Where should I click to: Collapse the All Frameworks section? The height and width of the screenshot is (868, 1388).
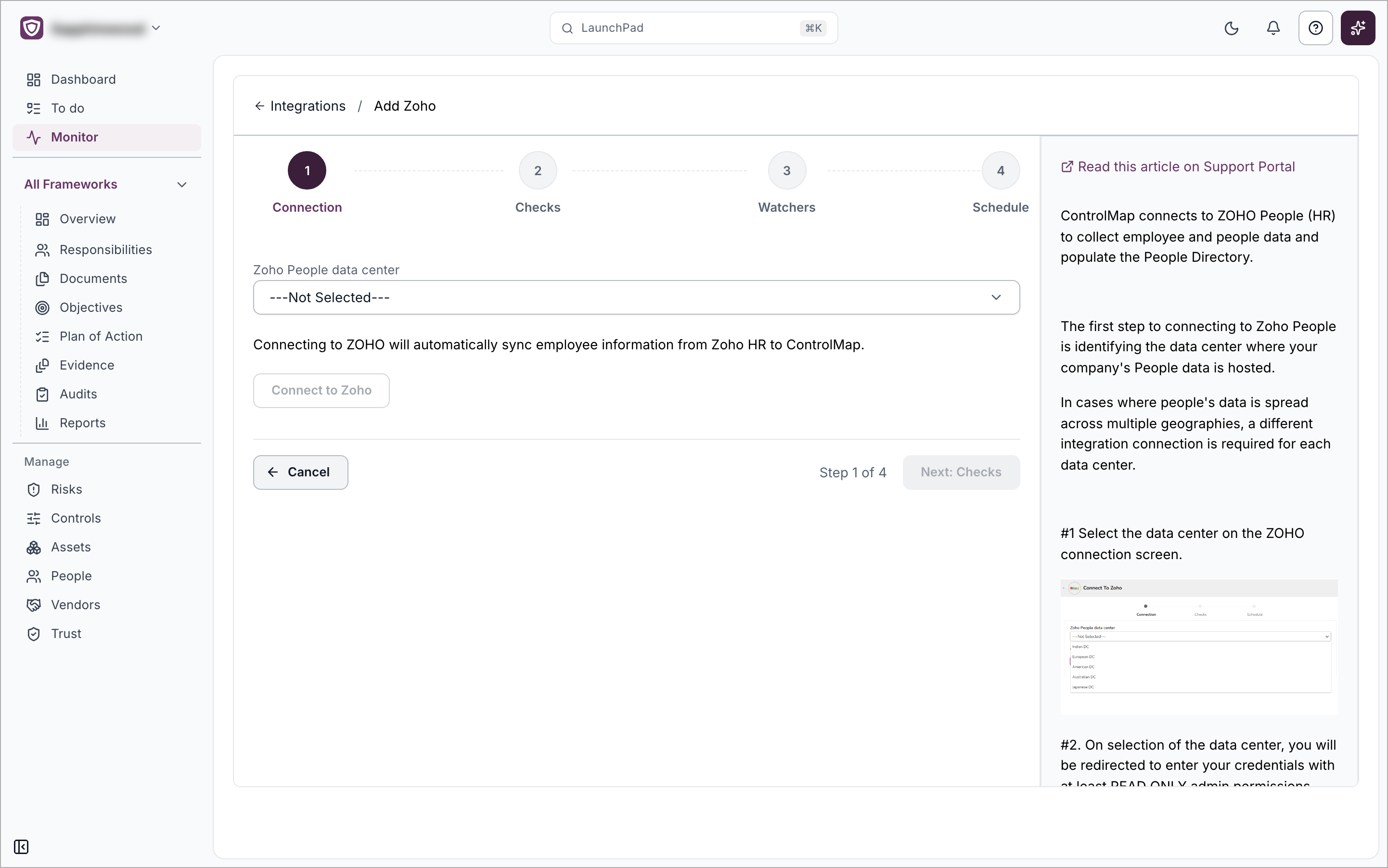coord(181,184)
